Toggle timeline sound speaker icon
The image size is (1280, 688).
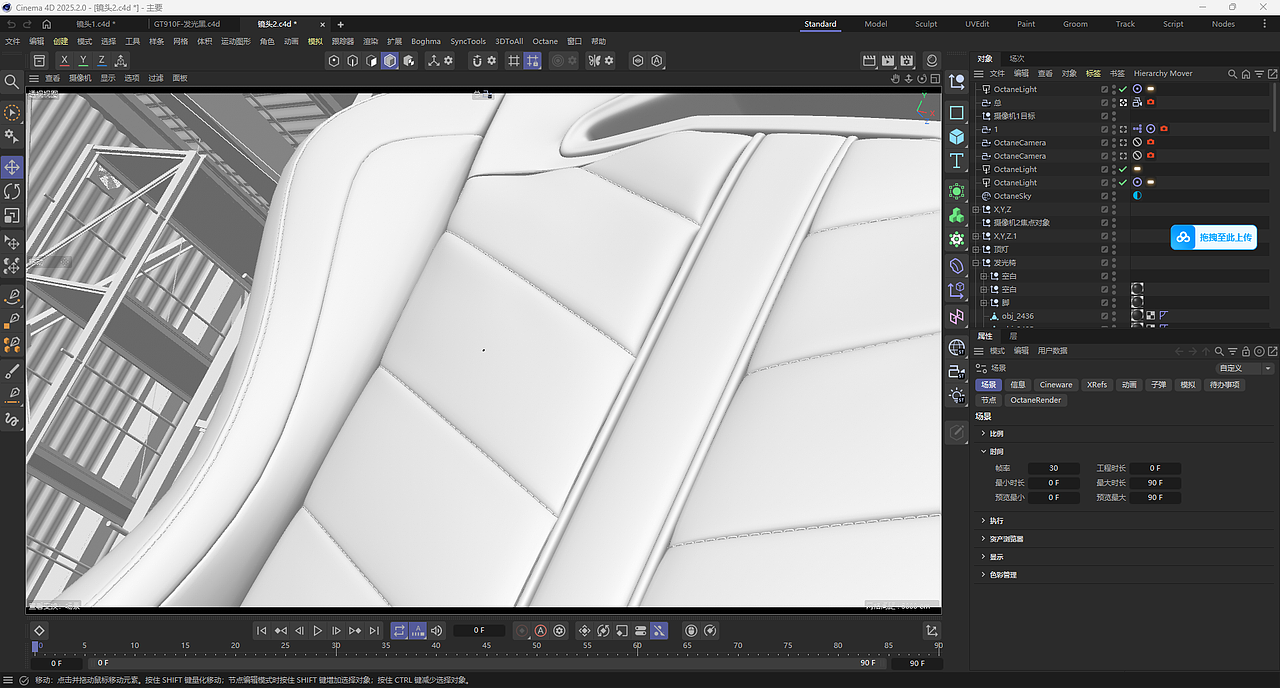point(436,631)
